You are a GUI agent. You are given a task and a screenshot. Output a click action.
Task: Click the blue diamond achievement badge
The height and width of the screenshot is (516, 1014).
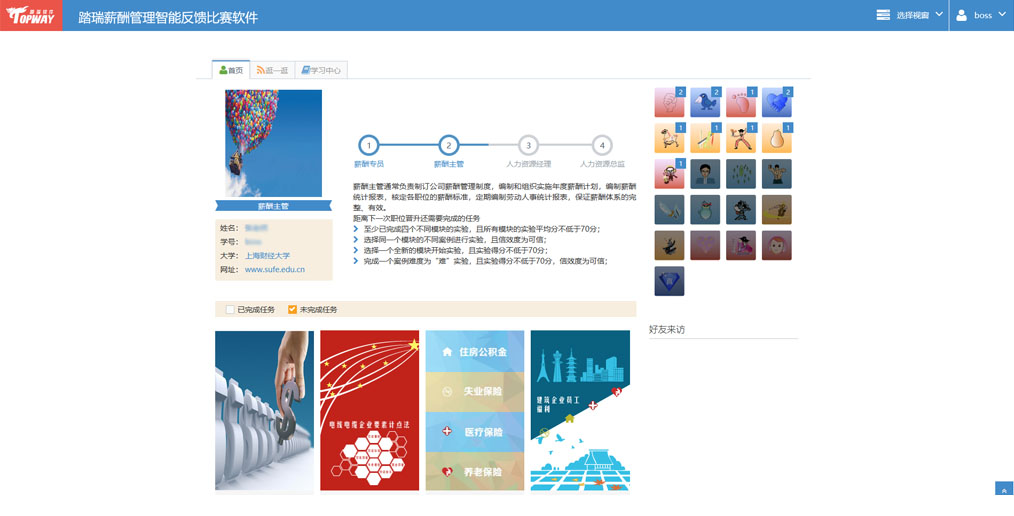(669, 281)
